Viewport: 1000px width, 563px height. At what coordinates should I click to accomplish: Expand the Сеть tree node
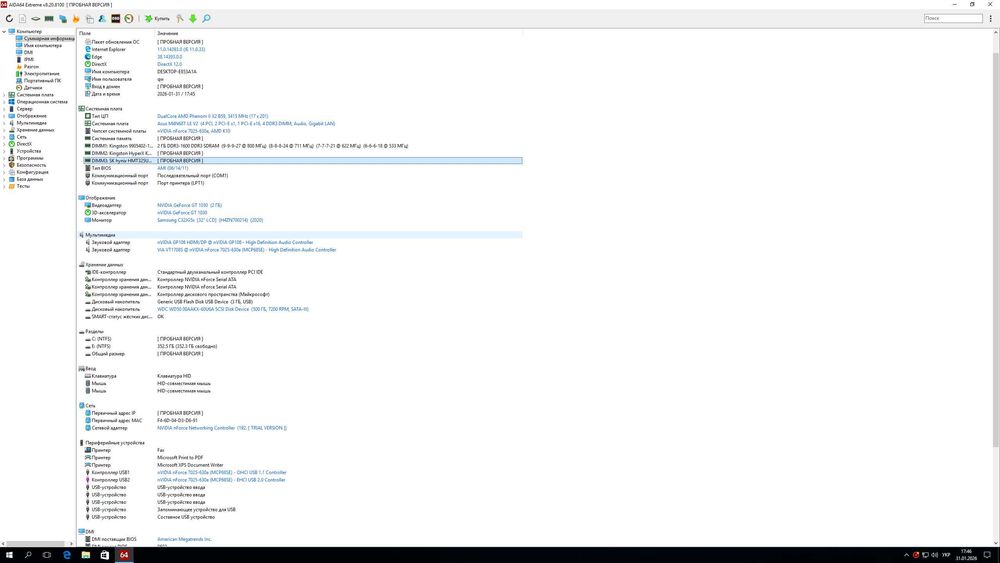4,136
